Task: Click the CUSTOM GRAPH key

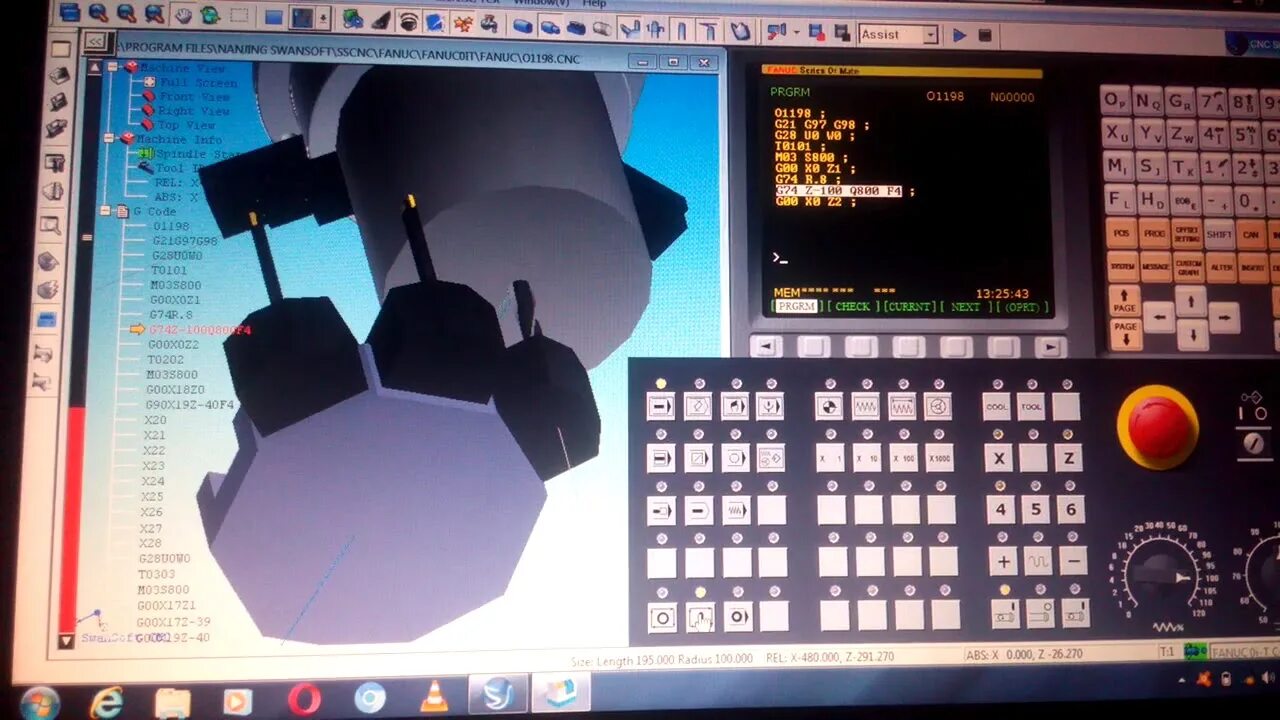Action: click(1188, 267)
